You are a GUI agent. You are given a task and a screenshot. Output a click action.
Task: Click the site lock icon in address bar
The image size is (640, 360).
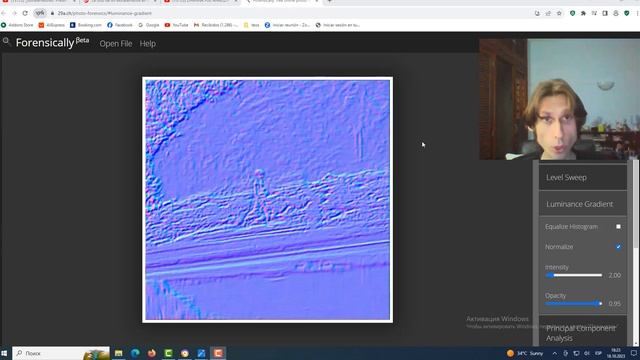click(x=52, y=13)
